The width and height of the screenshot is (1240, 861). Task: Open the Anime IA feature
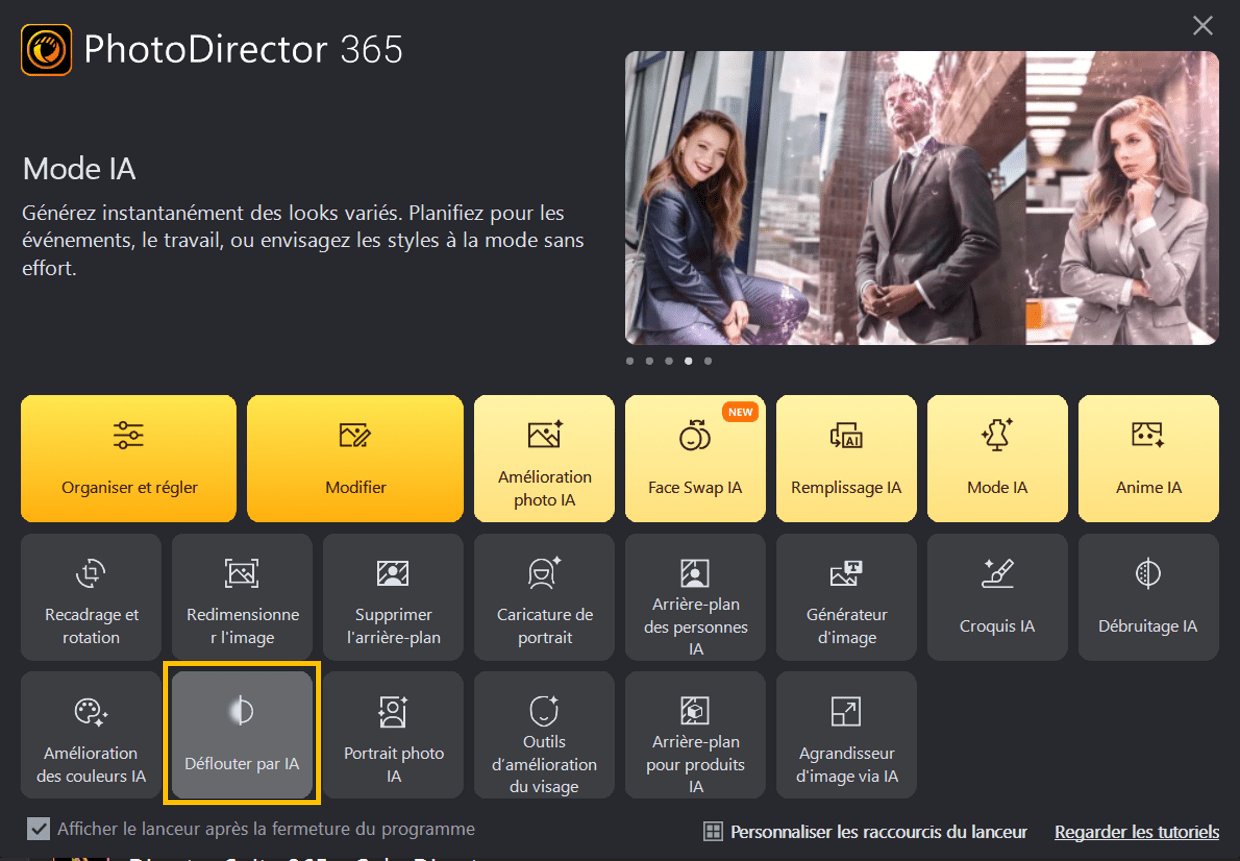(x=1148, y=459)
